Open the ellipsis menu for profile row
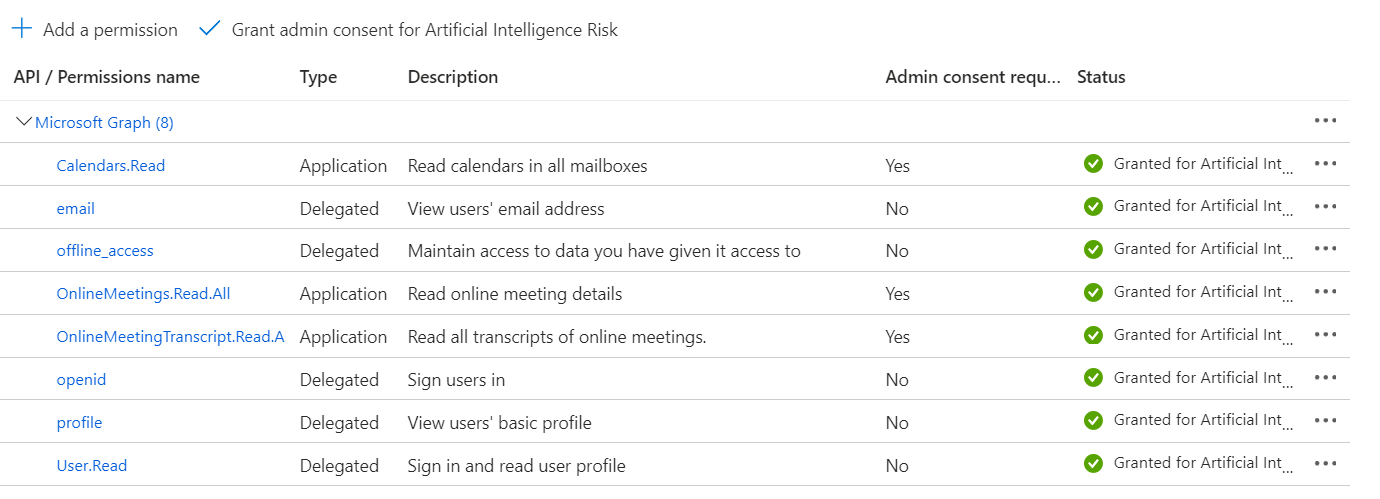The width and height of the screenshot is (1380, 499). [x=1326, y=421]
